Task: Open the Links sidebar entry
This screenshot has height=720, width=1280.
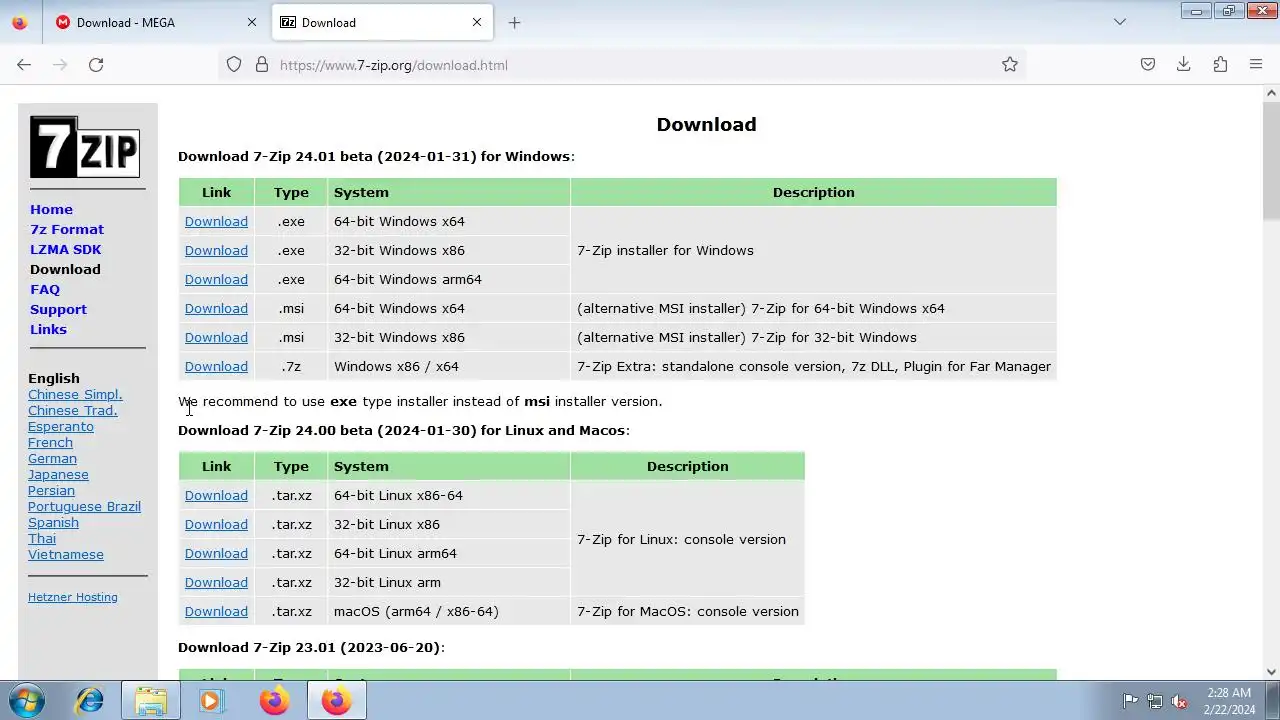Action: 48,329
